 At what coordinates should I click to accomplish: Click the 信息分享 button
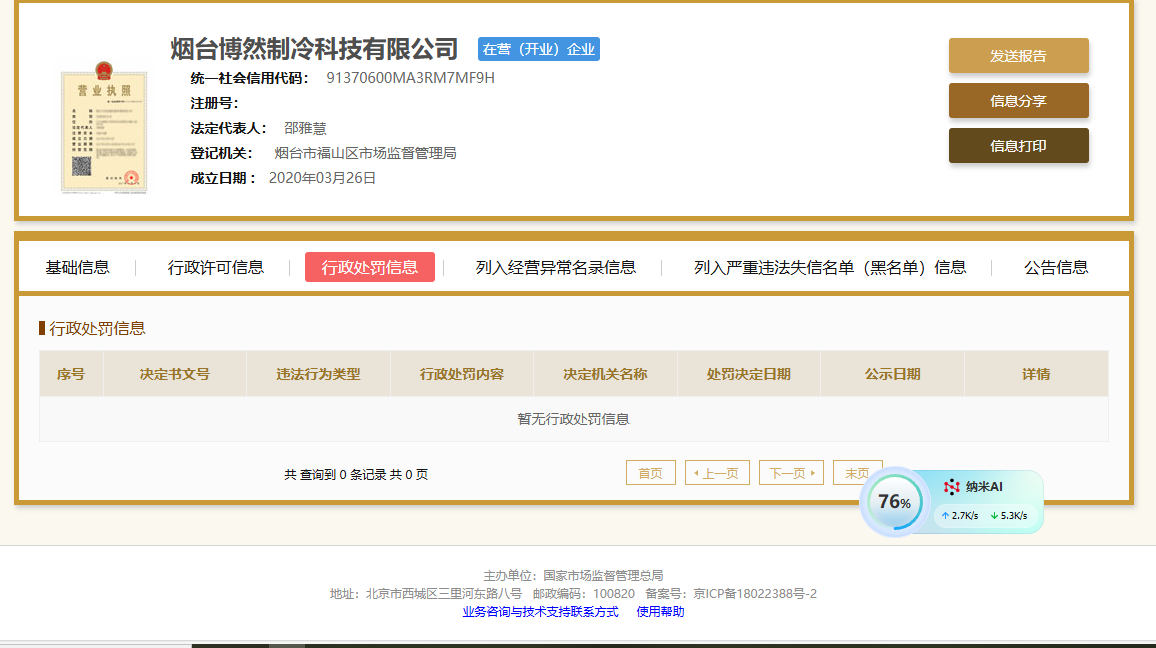(1018, 101)
